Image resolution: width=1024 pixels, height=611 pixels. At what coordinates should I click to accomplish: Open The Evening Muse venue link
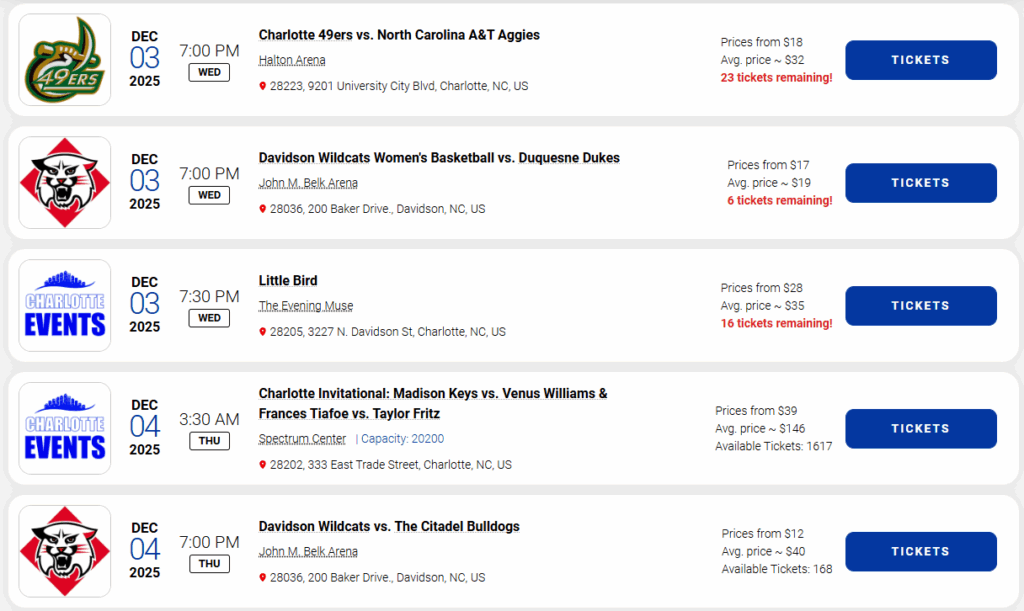pos(305,306)
